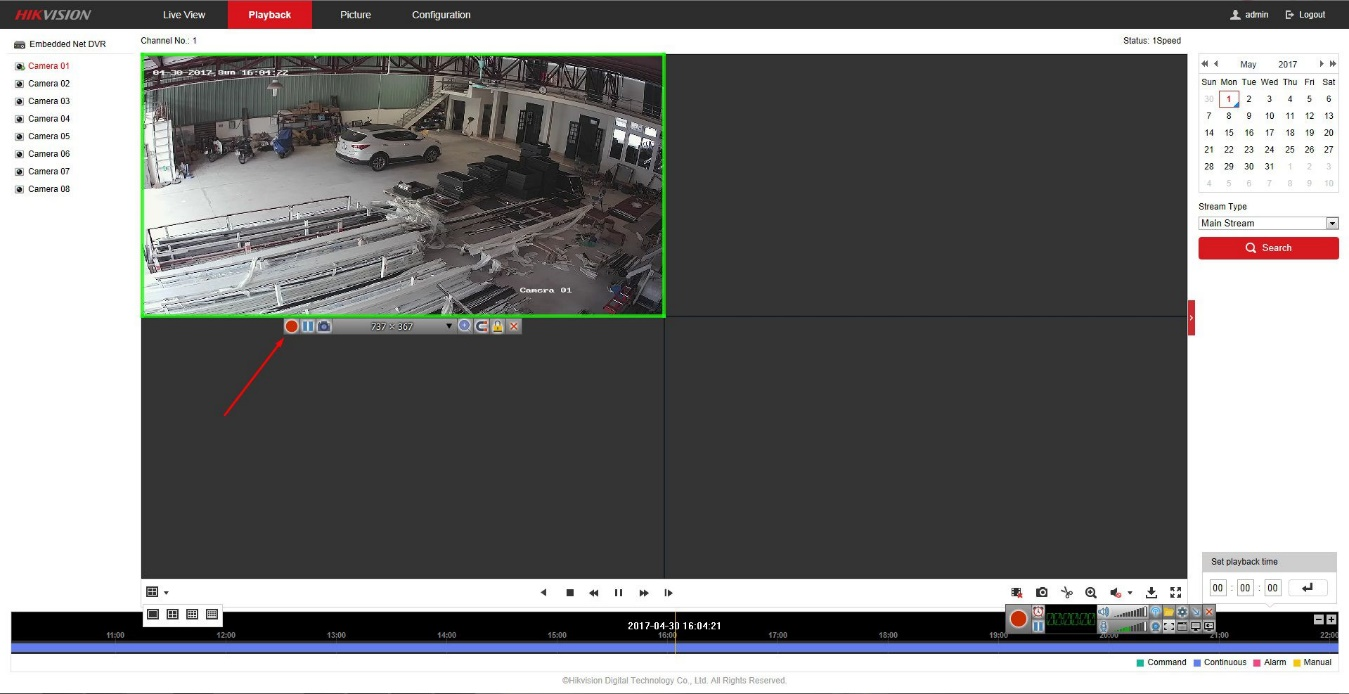The image size is (1349, 694).
Task: Click the scissors clip video icon
Action: (1066, 593)
